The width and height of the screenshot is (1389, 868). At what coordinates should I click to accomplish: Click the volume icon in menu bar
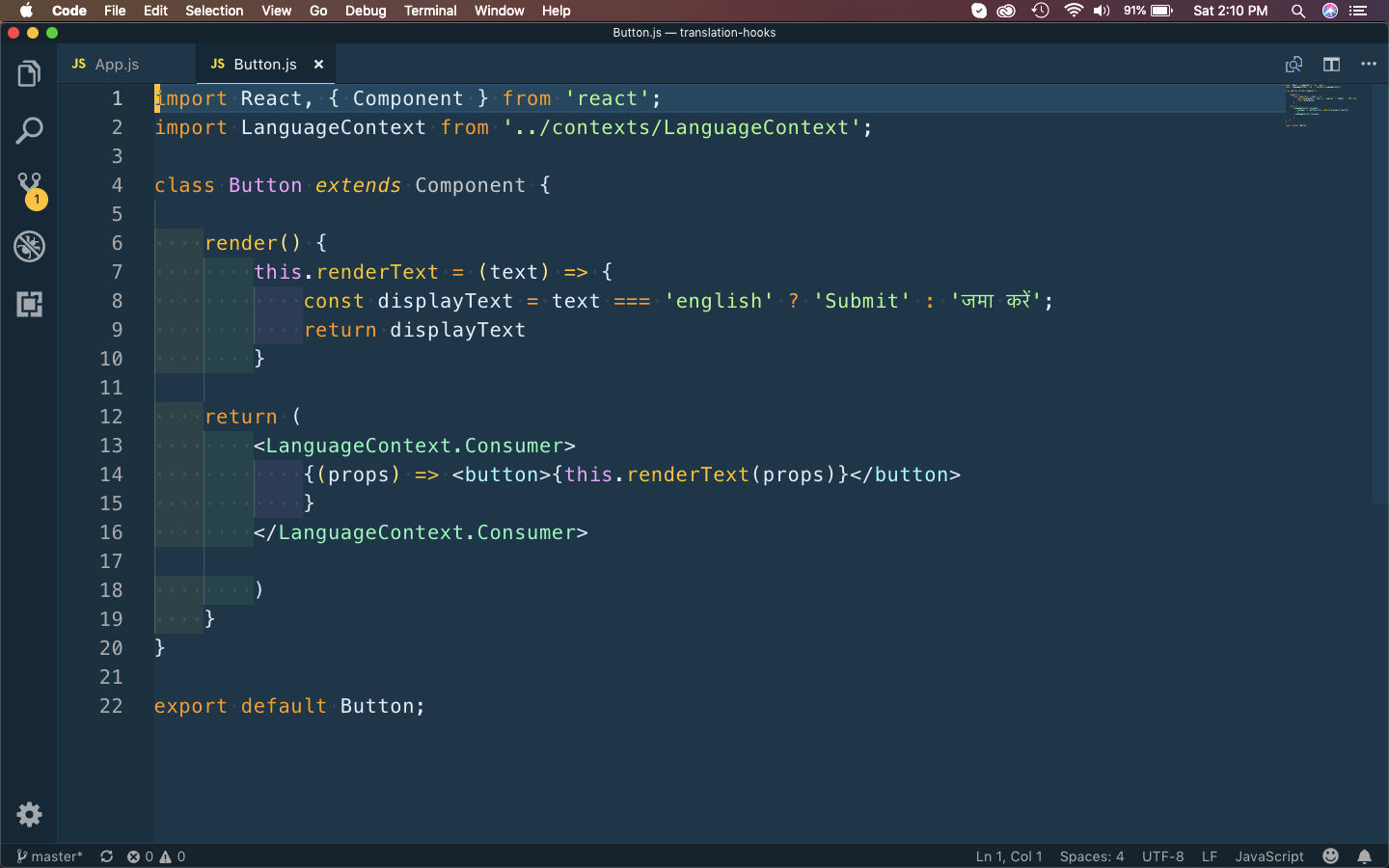click(1102, 11)
